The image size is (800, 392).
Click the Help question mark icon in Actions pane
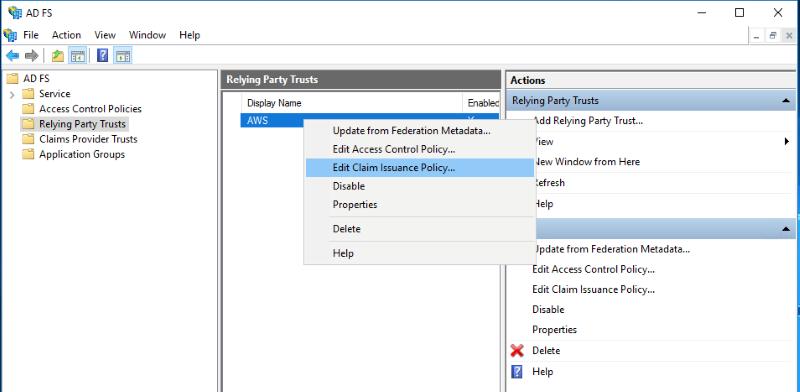click(517, 372)
